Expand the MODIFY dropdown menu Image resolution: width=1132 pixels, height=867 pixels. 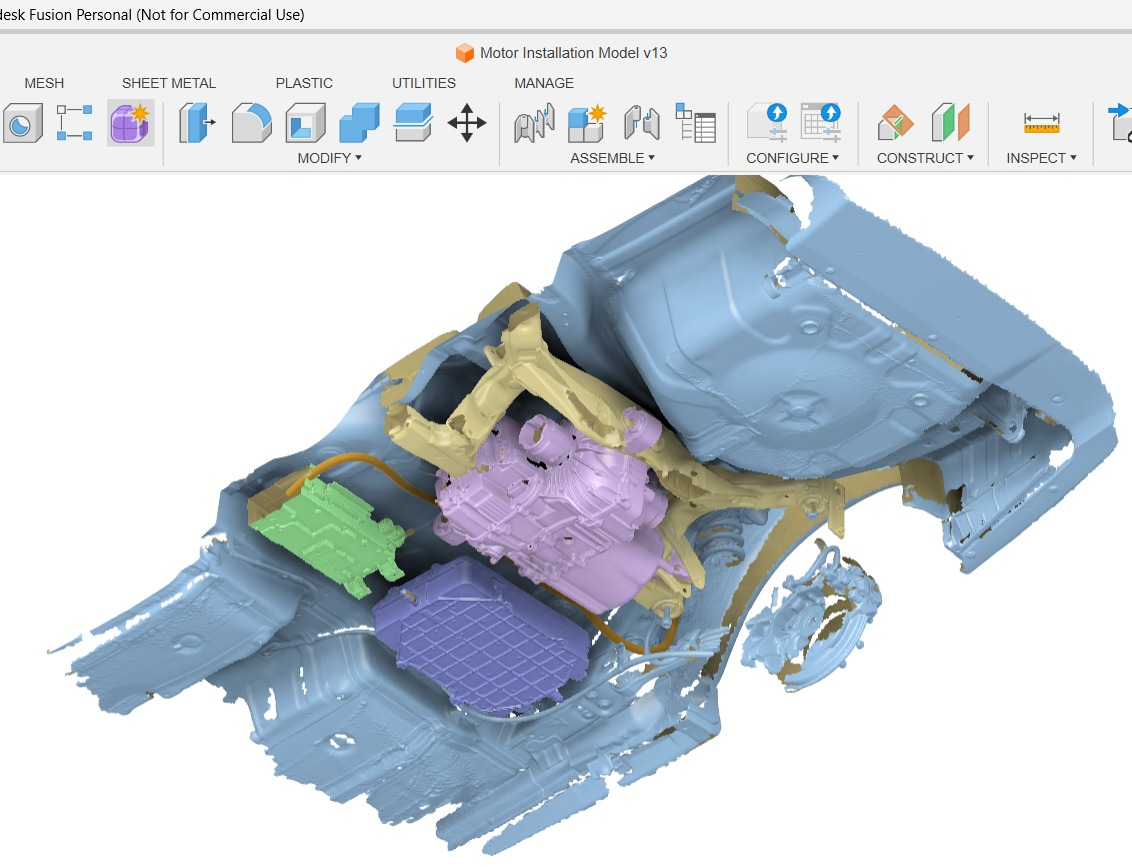[x=329, y=158]
